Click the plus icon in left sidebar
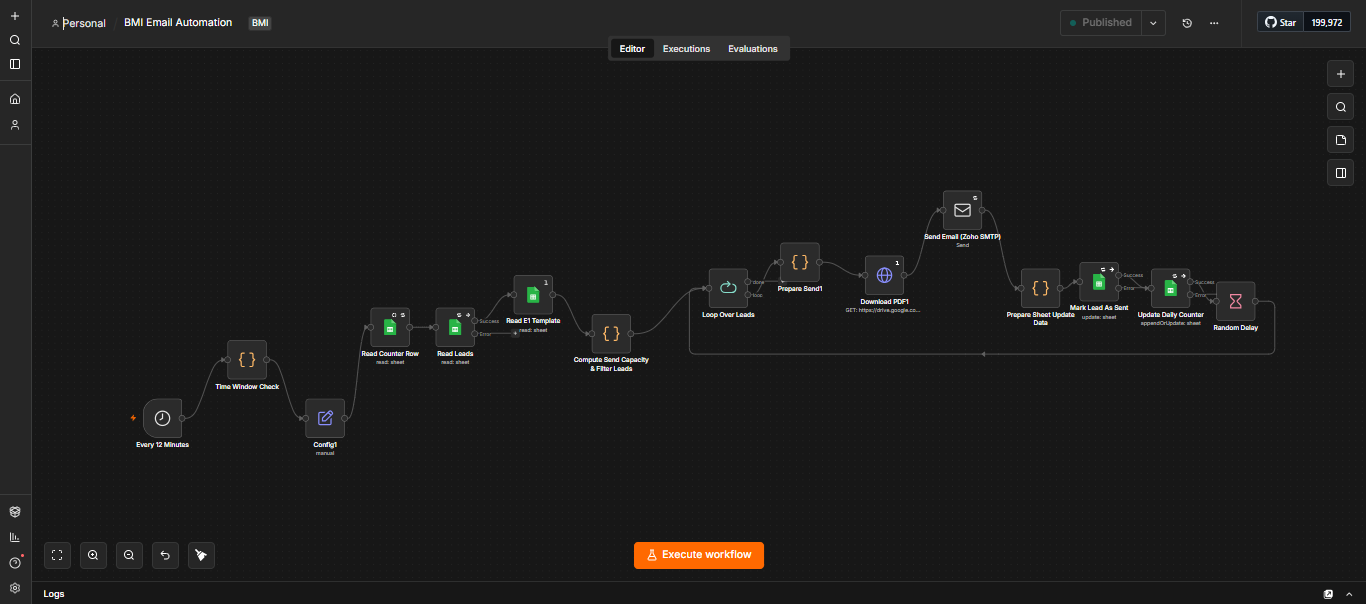The image size is (1366, 604). click(x=15, y=16)
